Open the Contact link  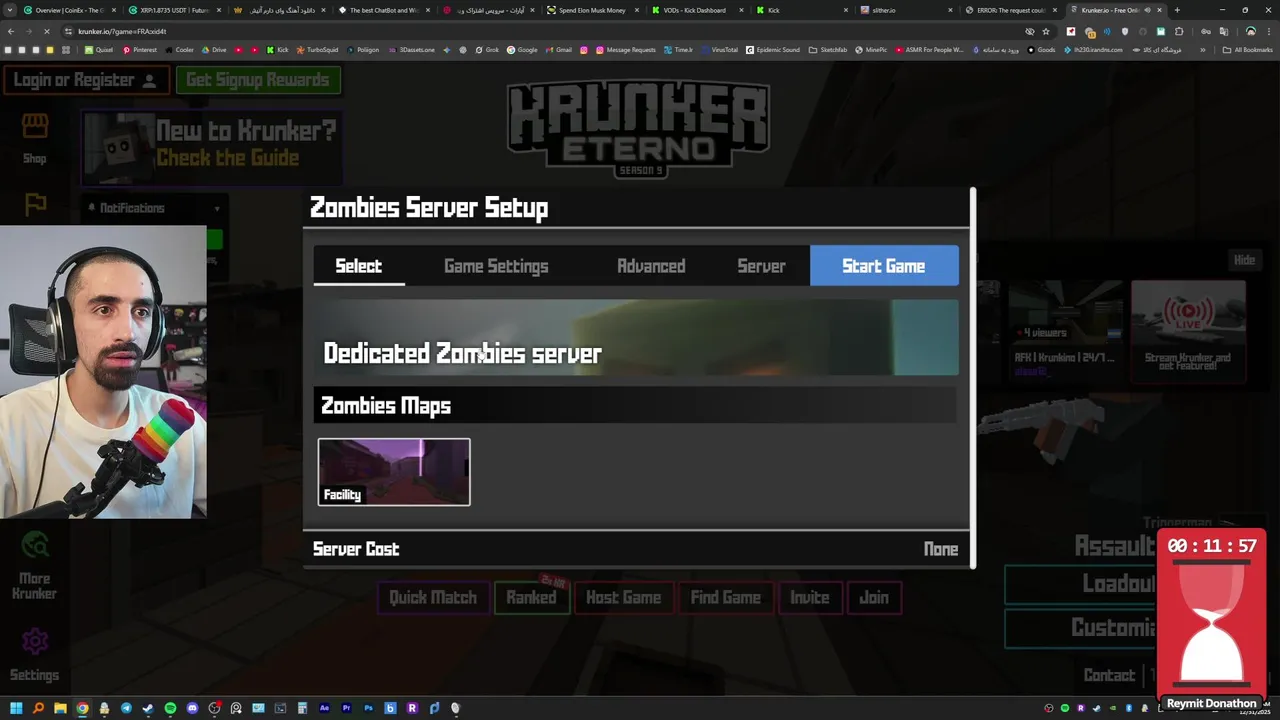(1109, 675)
